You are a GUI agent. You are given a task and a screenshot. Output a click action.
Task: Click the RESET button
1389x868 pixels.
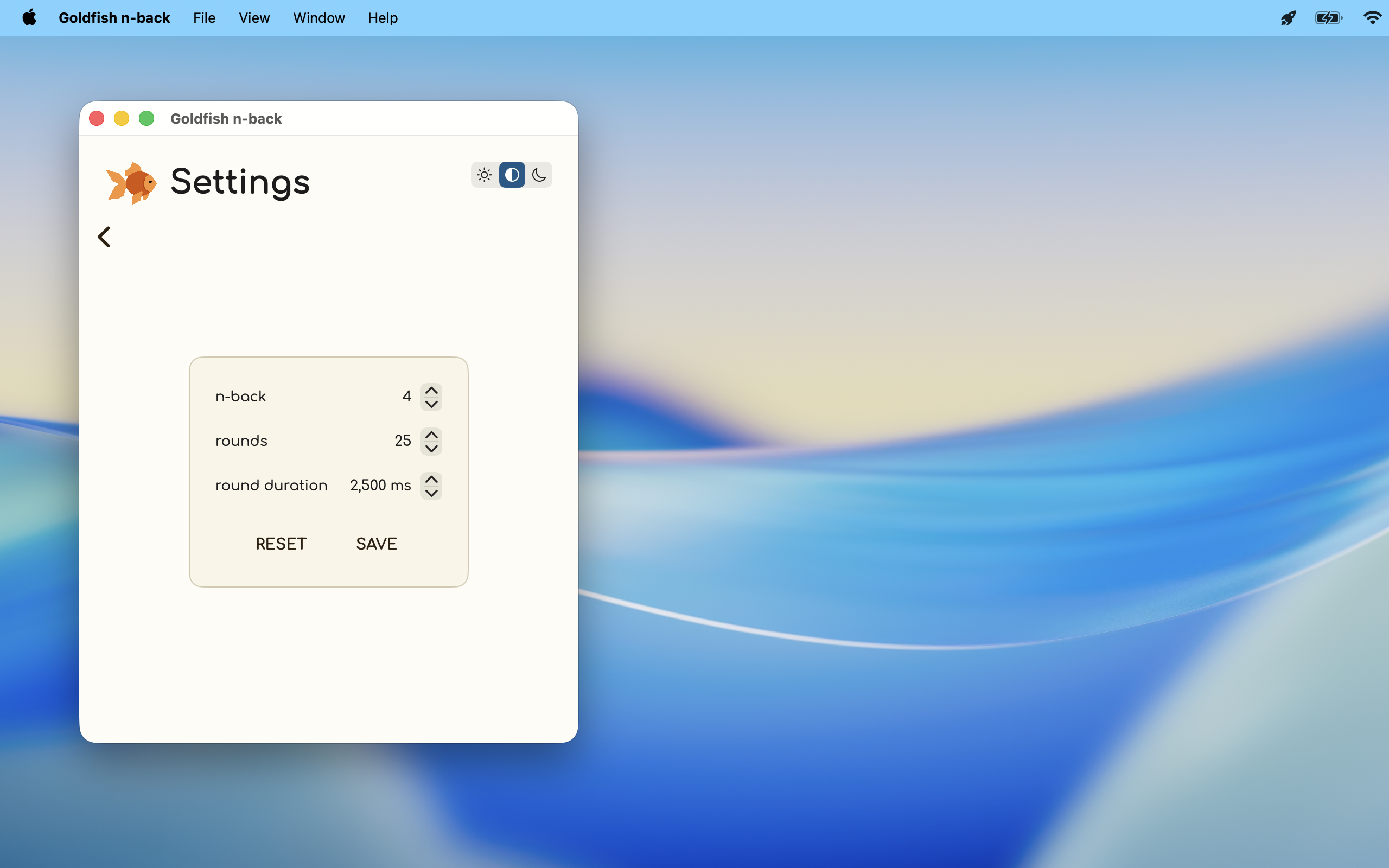coord(281,544)
